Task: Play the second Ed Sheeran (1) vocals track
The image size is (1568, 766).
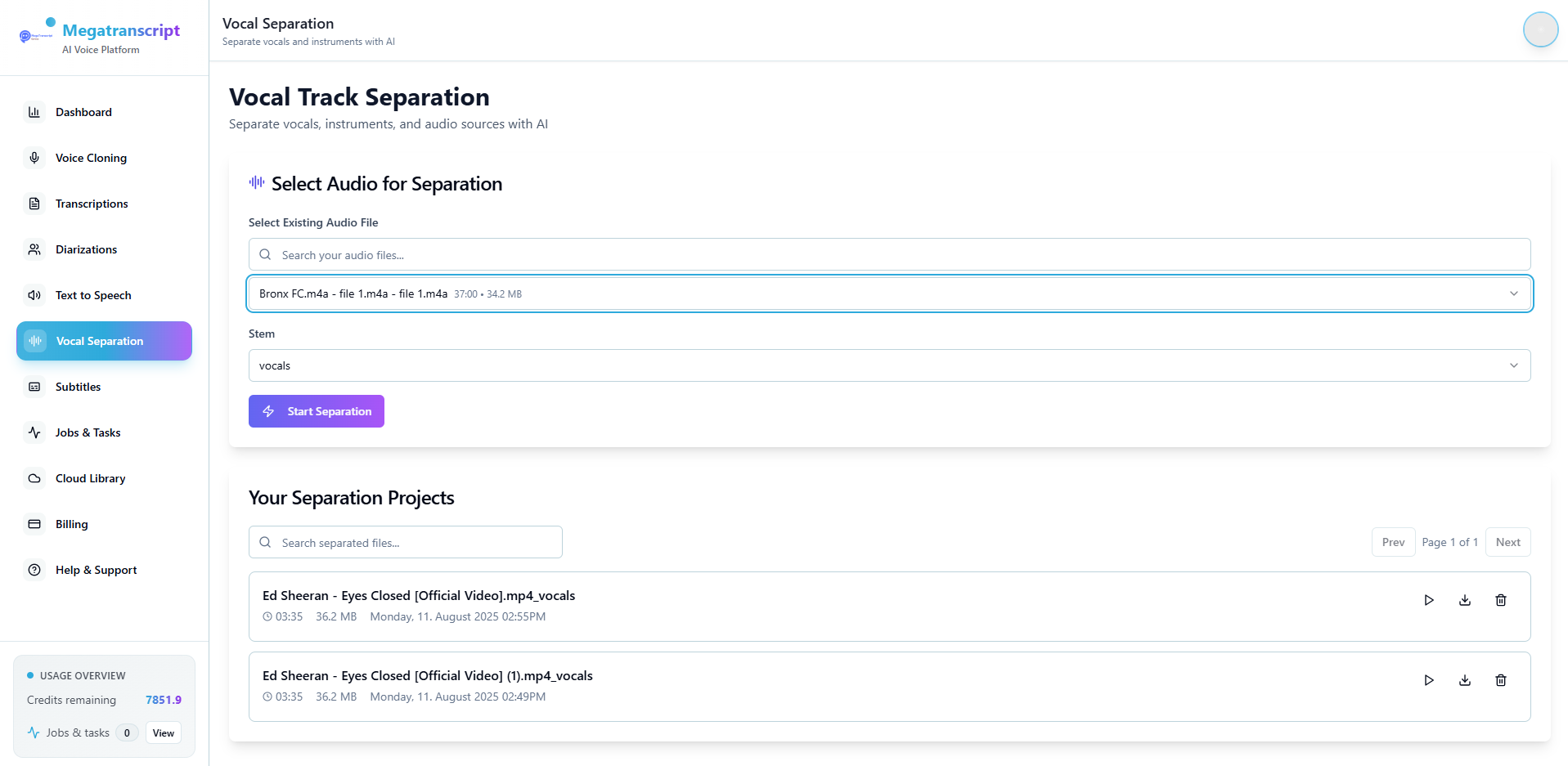Action: click(x=1429, y=680)
